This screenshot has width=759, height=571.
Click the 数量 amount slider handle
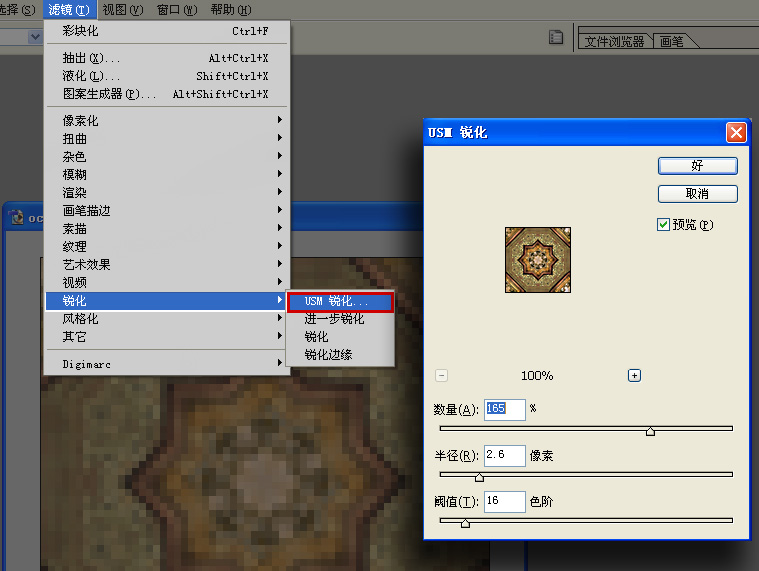[x=651, y=431]
